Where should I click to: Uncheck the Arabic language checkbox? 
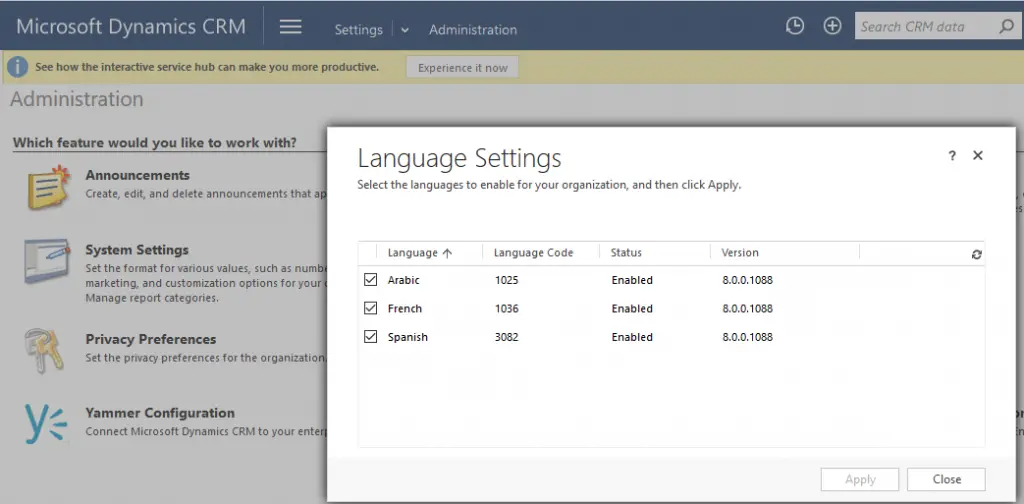pos(370,279)
